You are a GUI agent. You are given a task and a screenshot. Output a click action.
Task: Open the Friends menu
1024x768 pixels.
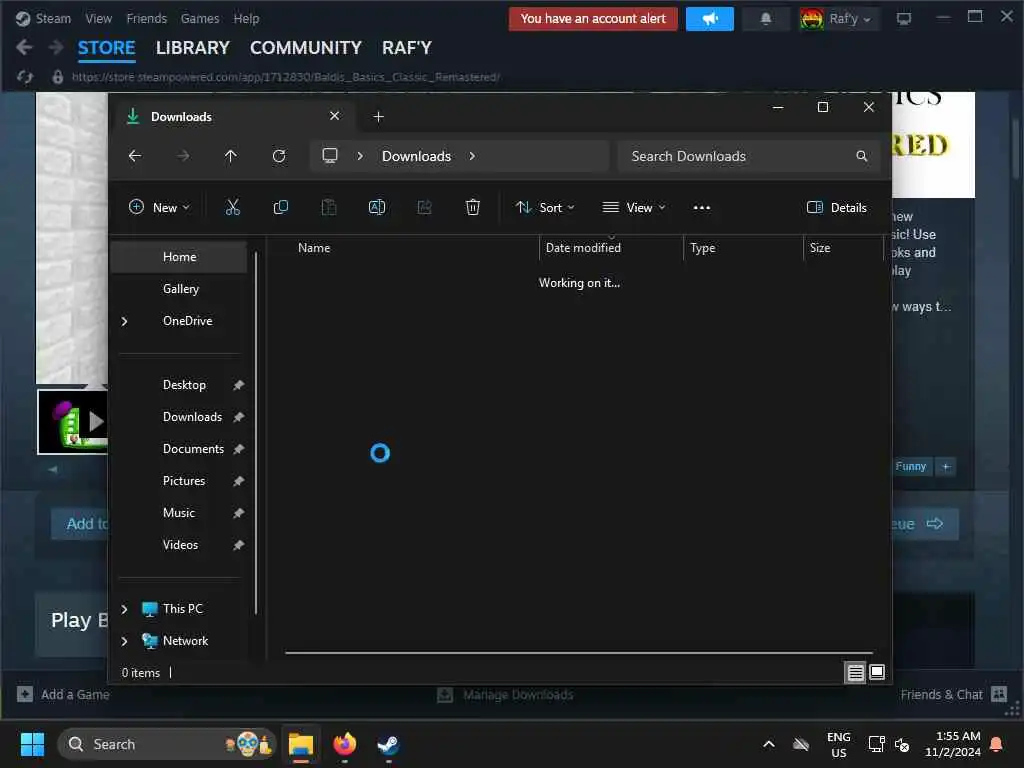146,18
